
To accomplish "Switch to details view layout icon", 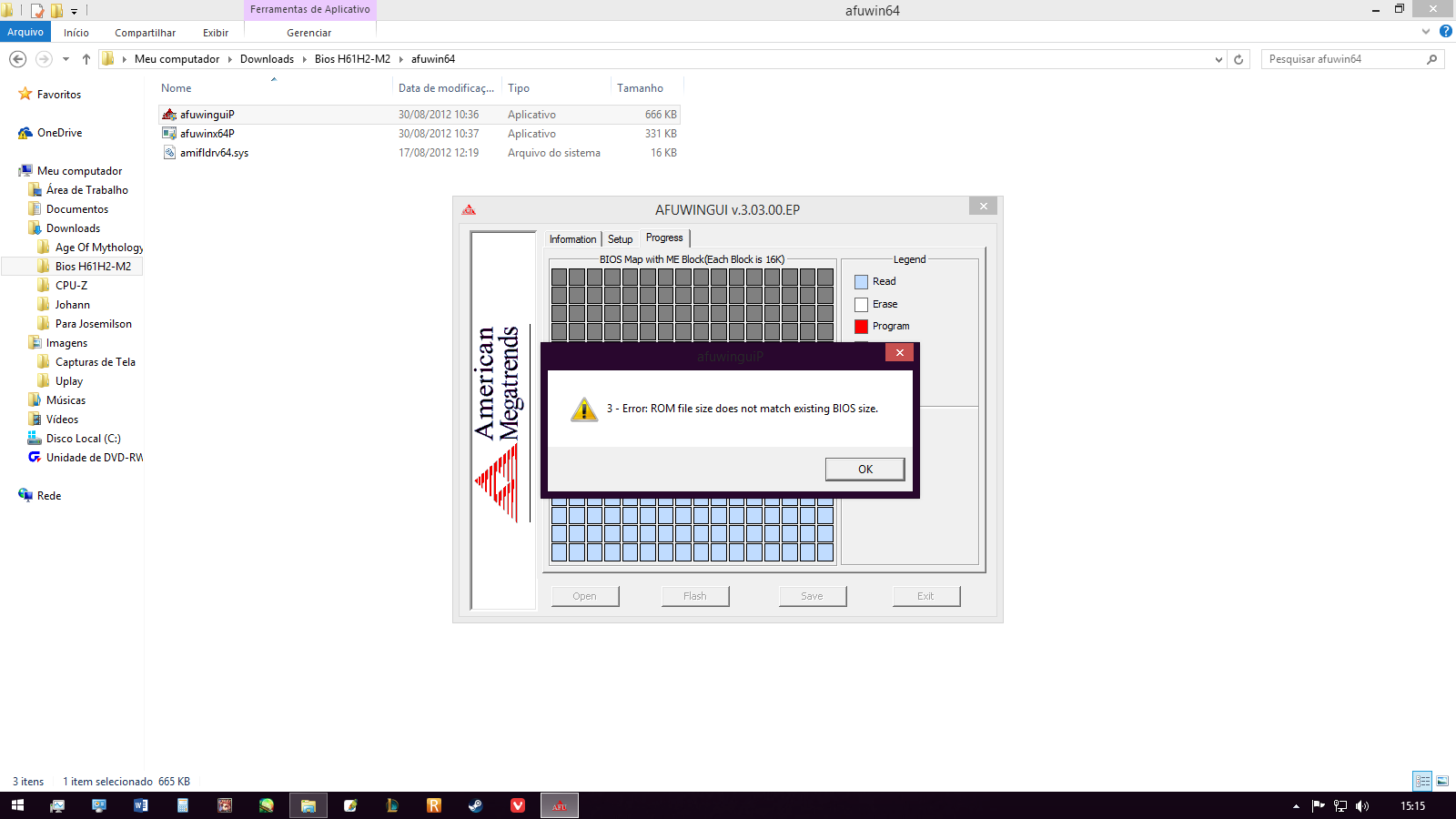I will click(x=1422, y=781).
